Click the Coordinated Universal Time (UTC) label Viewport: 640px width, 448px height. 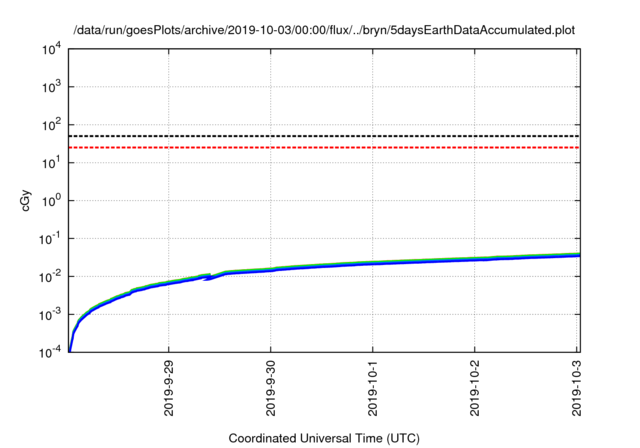pyautogui.click(x=324, y=439)
